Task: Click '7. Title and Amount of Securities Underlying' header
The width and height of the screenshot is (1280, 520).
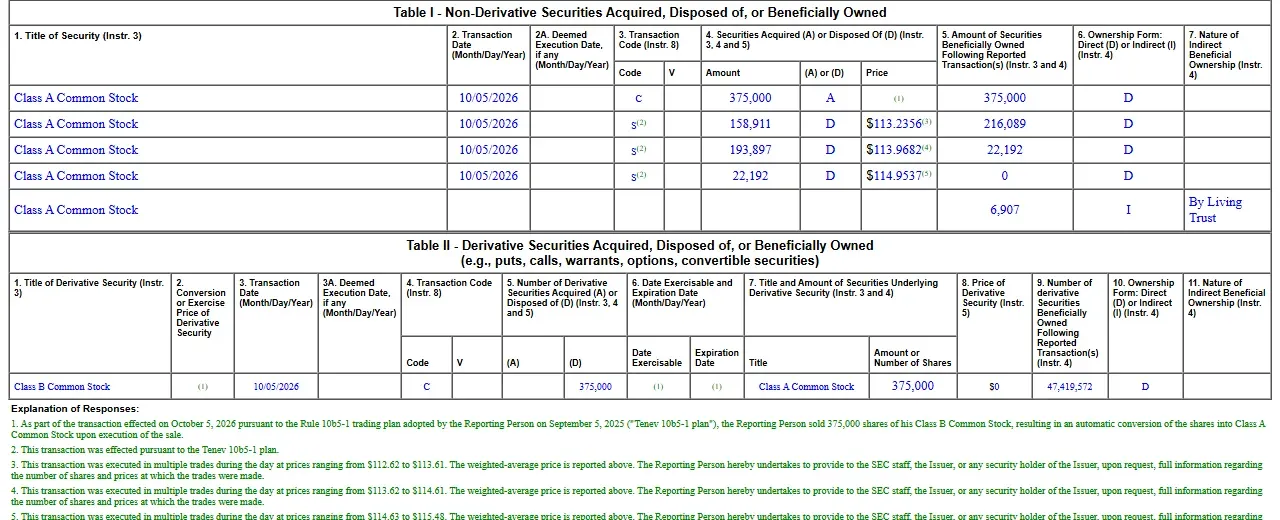Action: tap(844, 288)
